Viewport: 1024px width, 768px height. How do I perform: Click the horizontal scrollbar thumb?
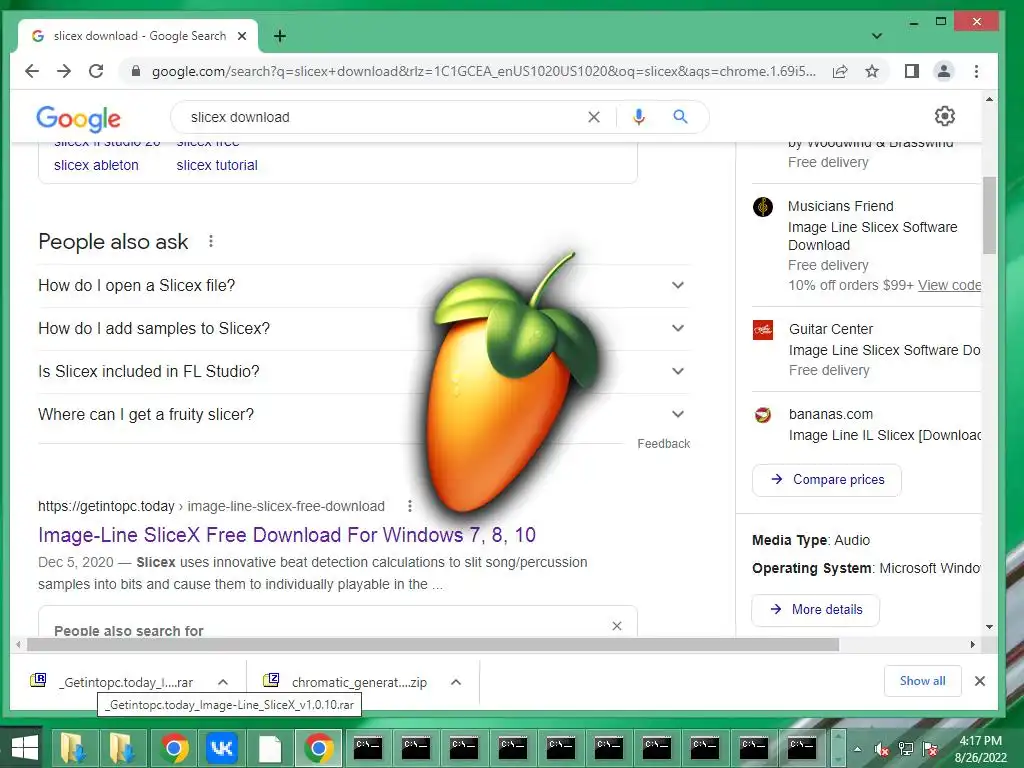point(432,645)
